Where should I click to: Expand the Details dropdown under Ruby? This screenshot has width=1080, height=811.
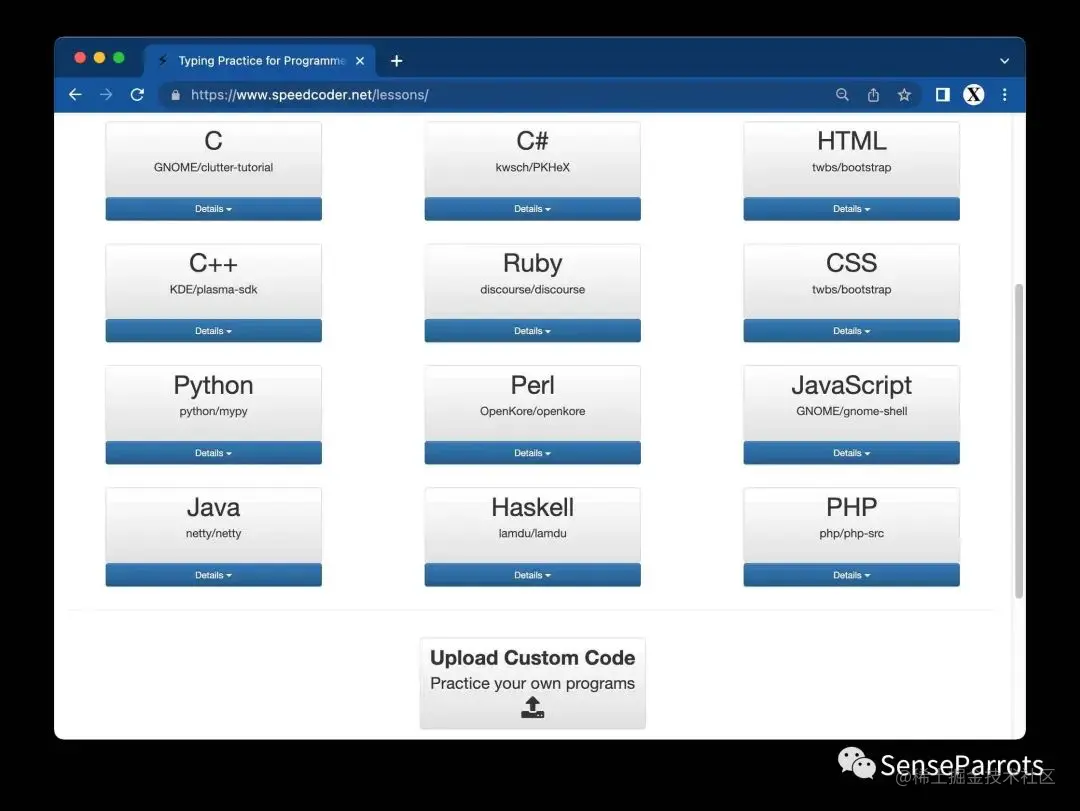pyautogui.click(x=532, y=331)
